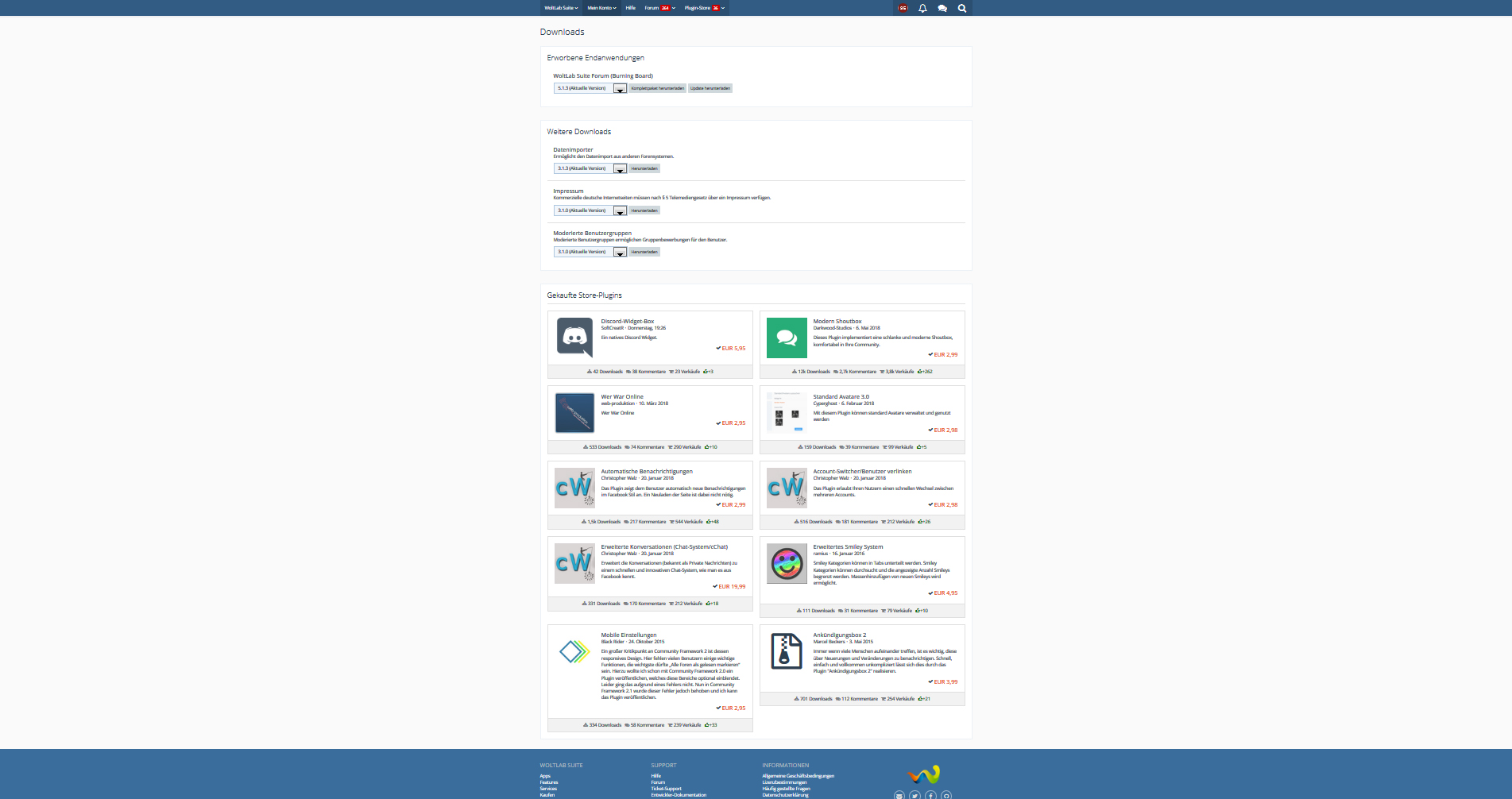This screenshot has width=1512, height=799.
Task: Click the user avatar in the top bar
Action: click(x=903, y=8)
